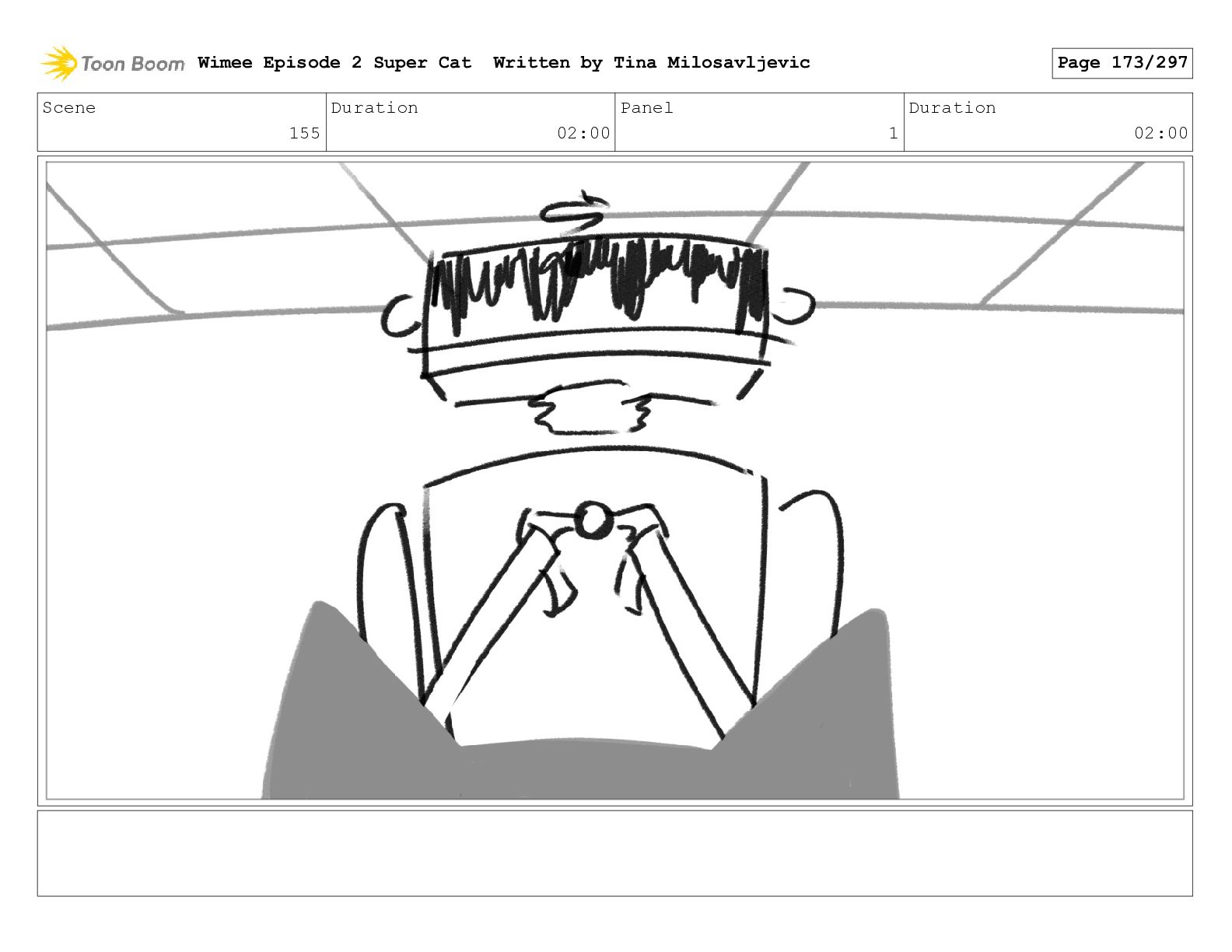Click the panel number '1'
Viewport: 1232px width, 952px height.
pos(893,133)
